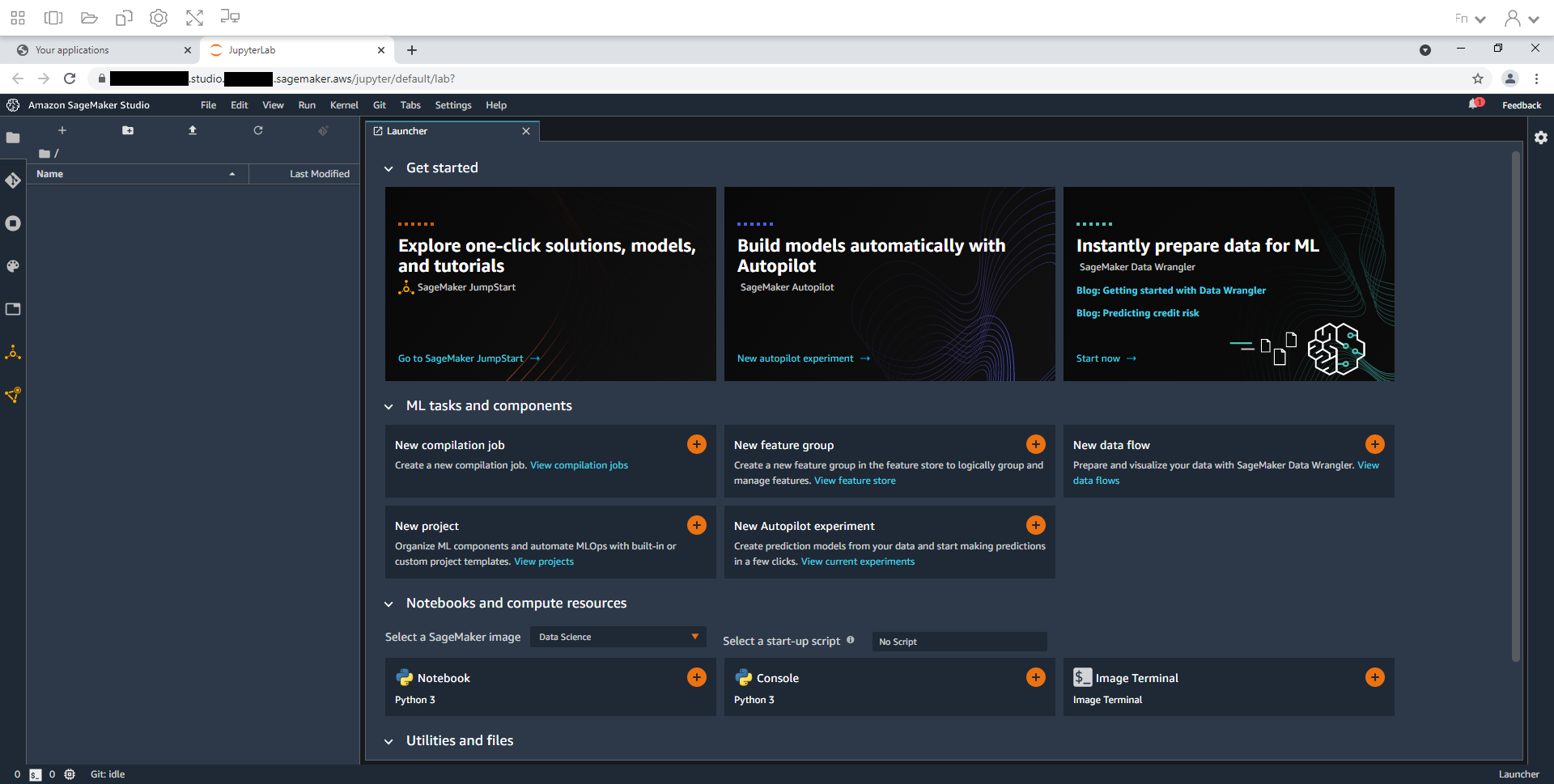Screen dimensions: 1554x784
Task: Open the Git sidebar panel
Action: tap(13, 180)
